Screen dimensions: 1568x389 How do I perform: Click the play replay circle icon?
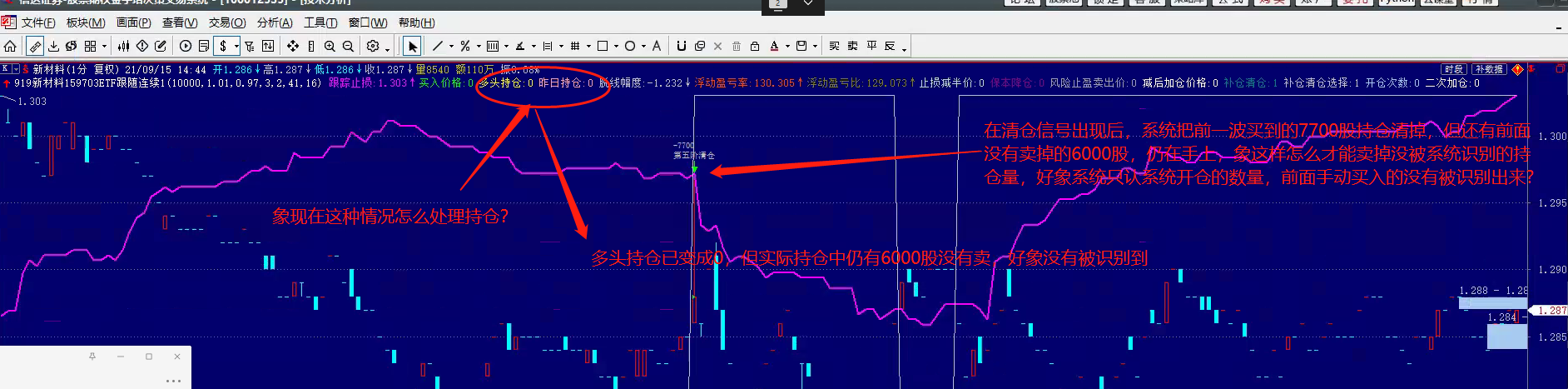click(186, 46)
